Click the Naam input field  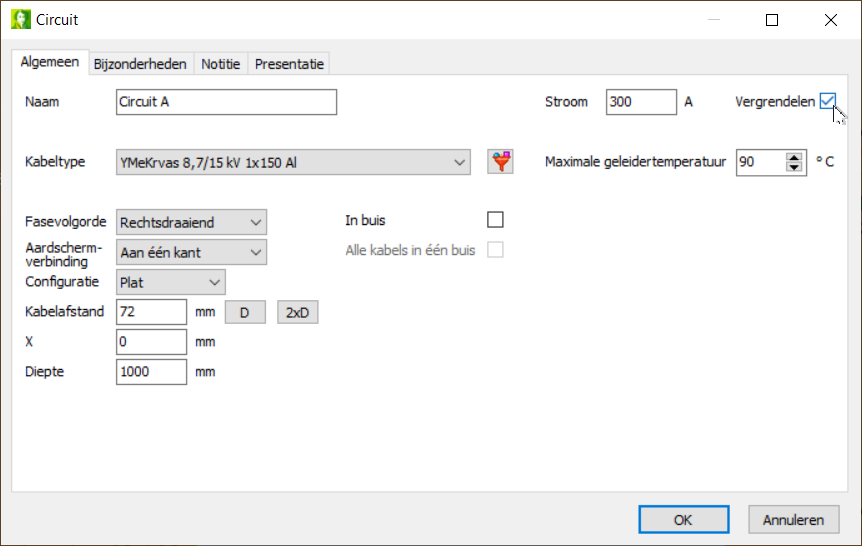pyautogui.click(x=226, y=102)
